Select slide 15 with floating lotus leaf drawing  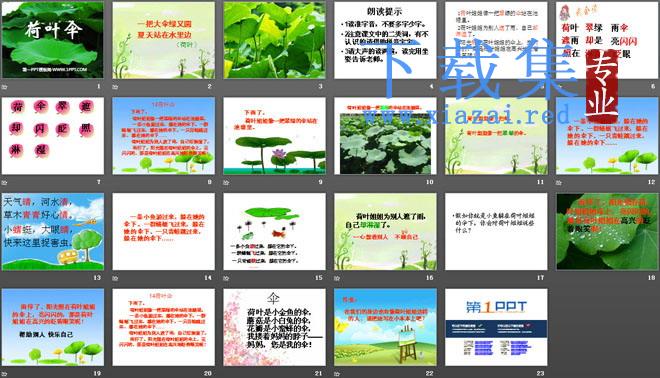[x=274, y=232]
